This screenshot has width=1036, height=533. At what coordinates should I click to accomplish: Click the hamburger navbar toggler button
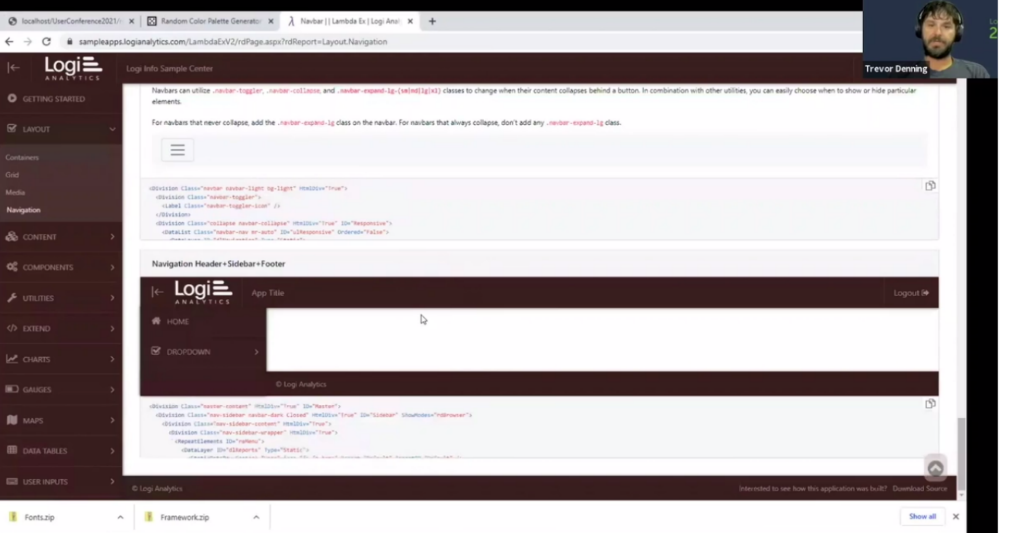click(178, 150)
